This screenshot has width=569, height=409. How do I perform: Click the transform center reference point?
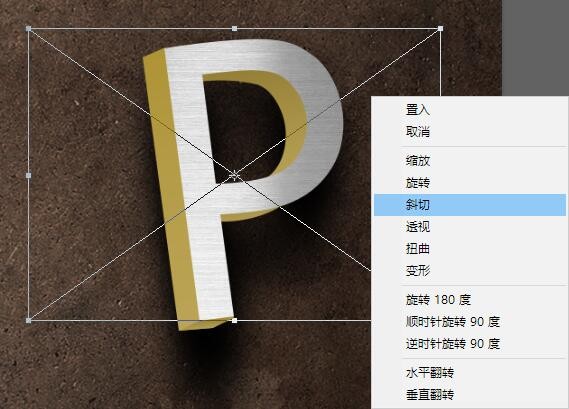pos(234,176)
